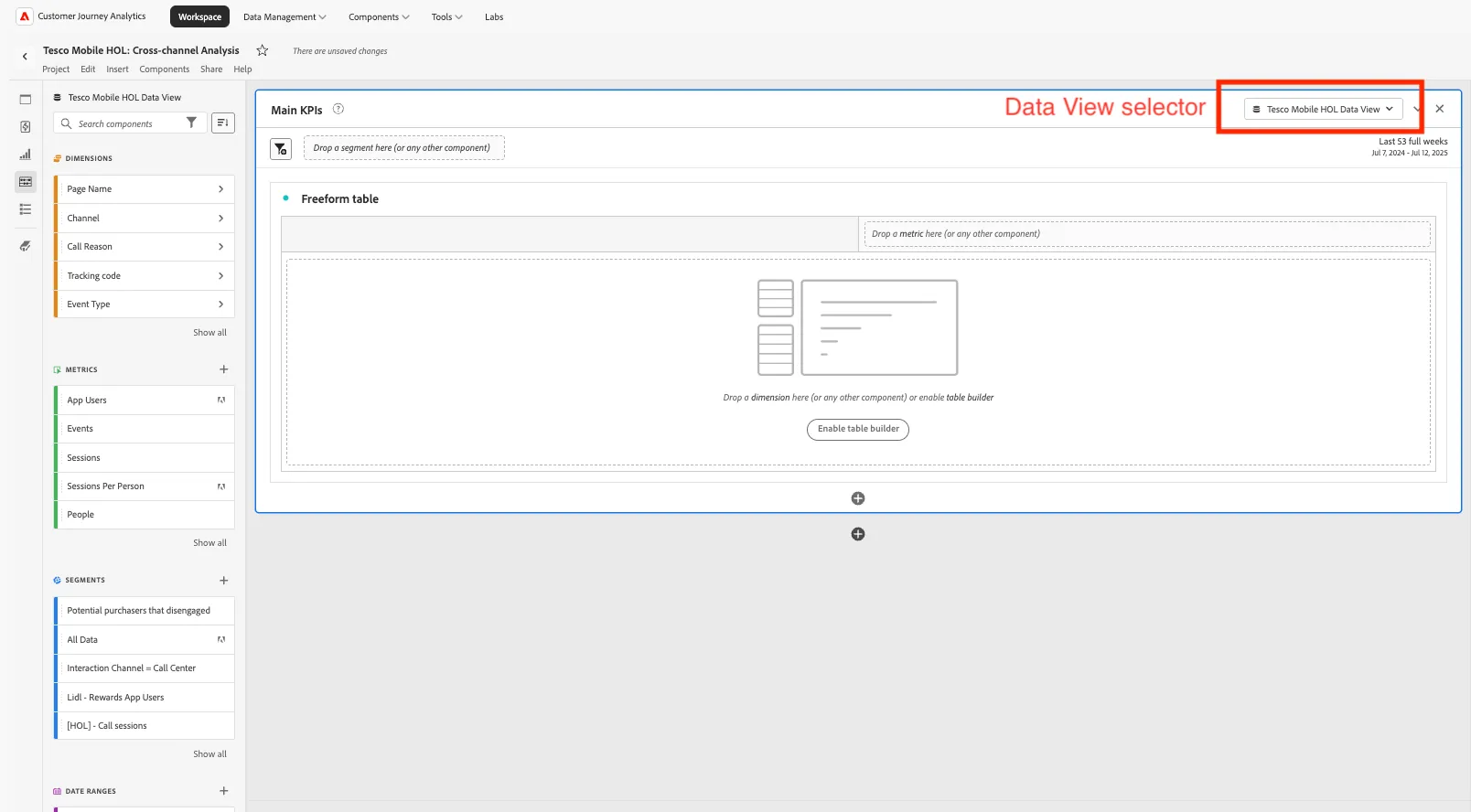Click the Search components field
This screenshot has width=1471, height=812.
tap(131, 123)
